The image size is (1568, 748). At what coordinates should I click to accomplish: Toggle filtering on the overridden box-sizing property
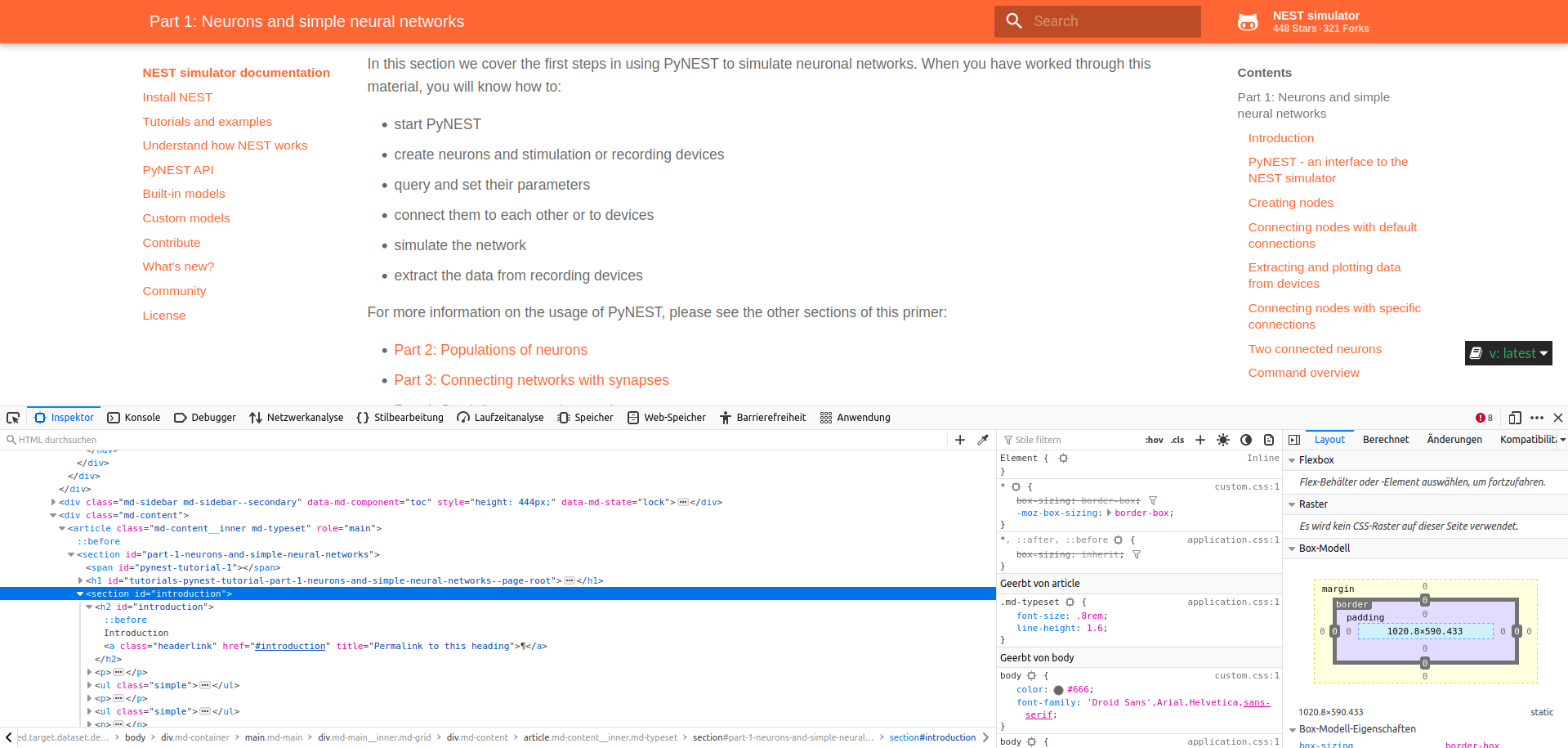(x=1153, y=500)
